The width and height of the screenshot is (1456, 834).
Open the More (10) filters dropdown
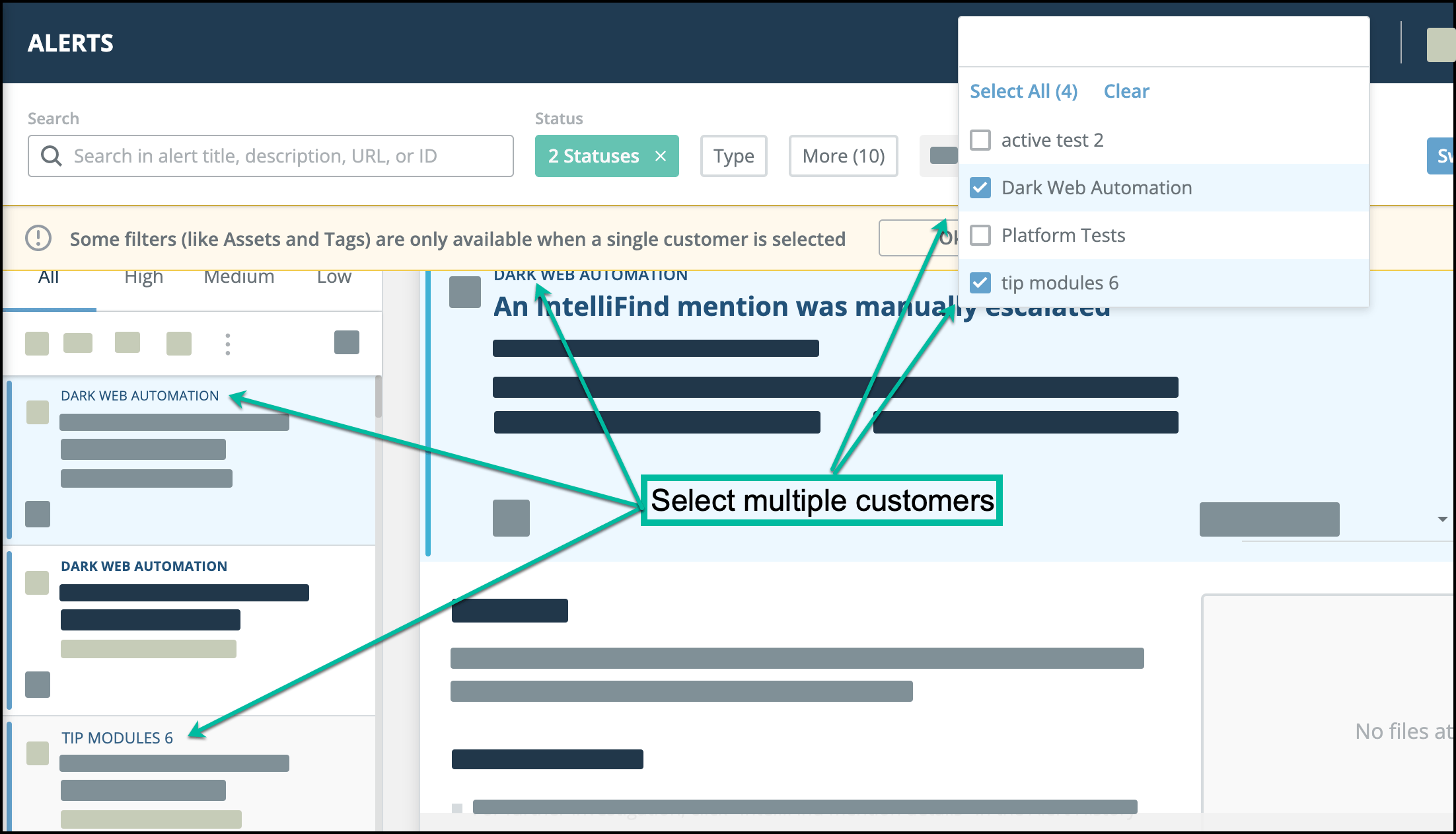point(843,156)
